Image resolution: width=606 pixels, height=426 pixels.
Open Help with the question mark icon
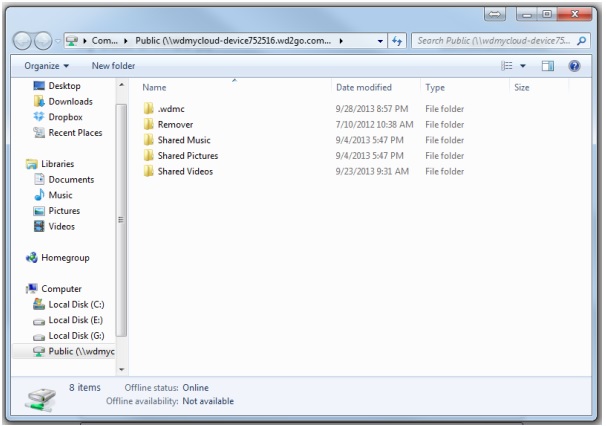(x=574, y=66)
